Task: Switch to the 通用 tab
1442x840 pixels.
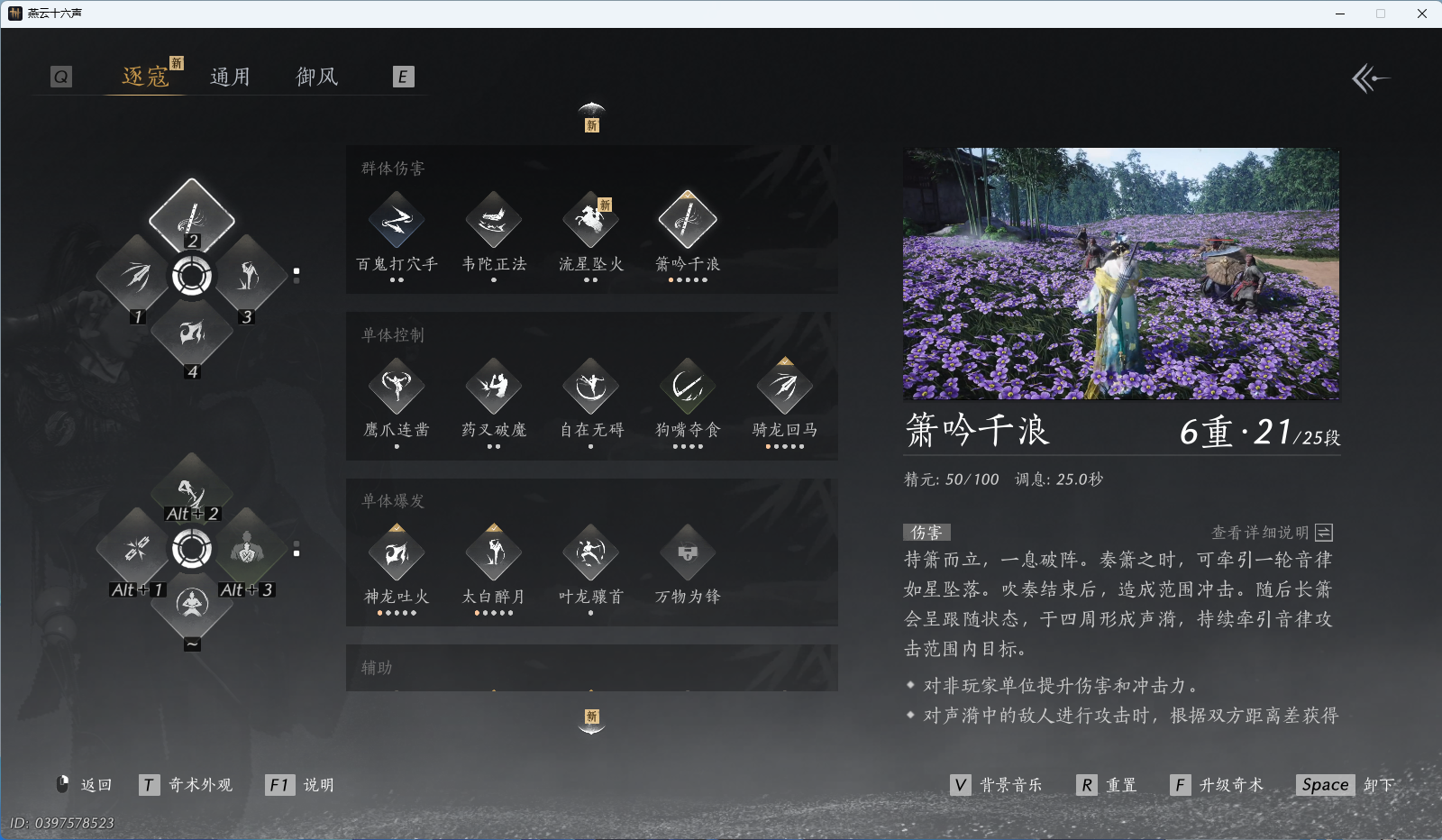Action: [x=231, y=76]
